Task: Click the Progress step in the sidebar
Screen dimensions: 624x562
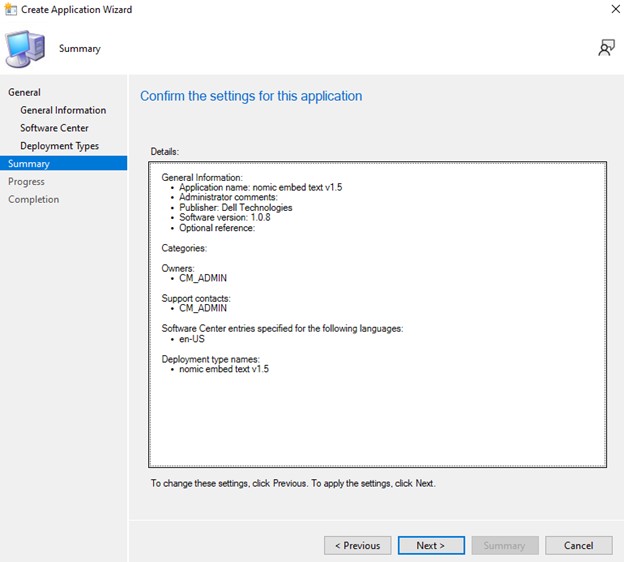Action: (26, 182)
